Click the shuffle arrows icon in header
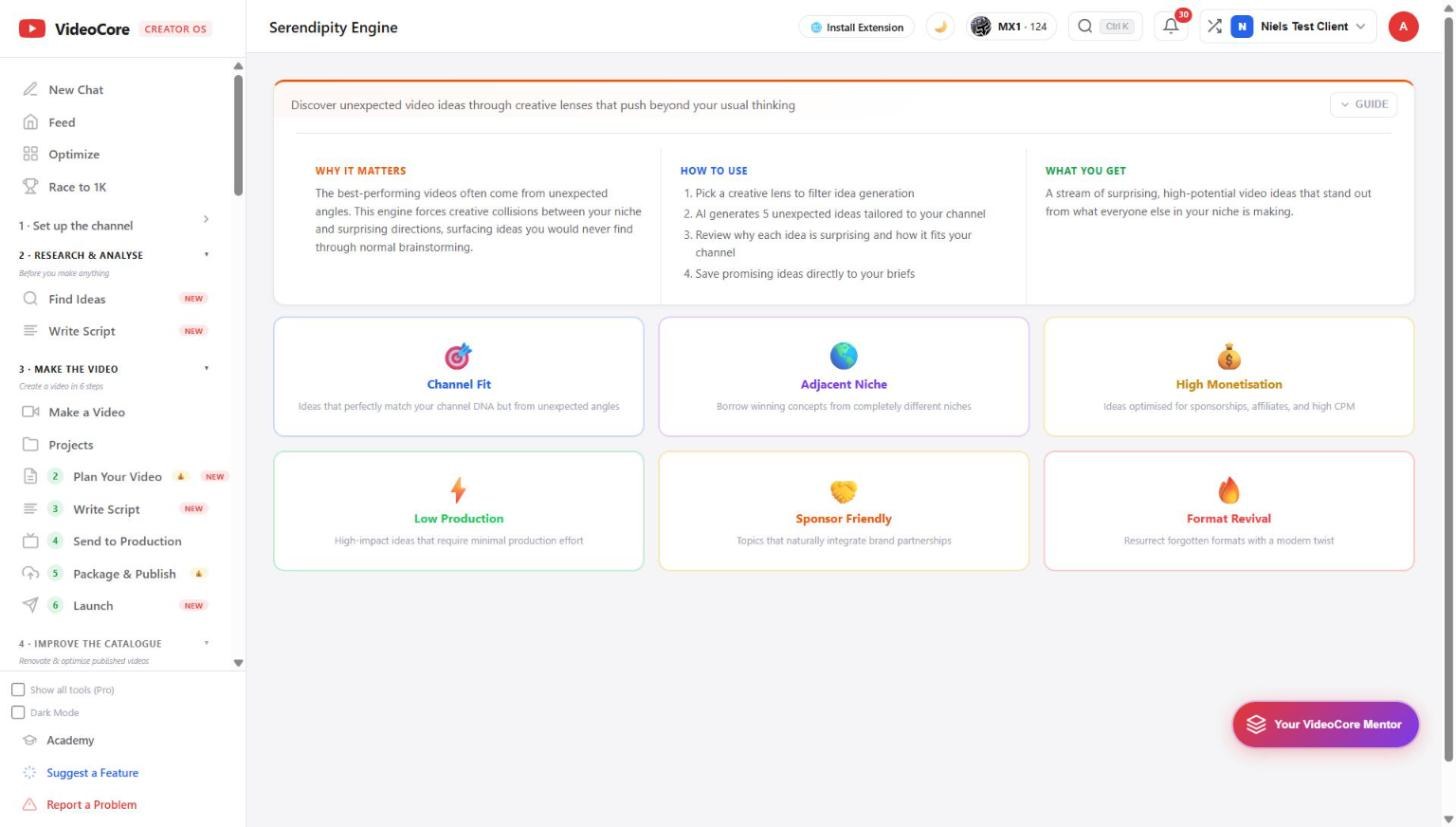The width and height of the screenshot is (1456, 827). click(x=1214, y=27)
